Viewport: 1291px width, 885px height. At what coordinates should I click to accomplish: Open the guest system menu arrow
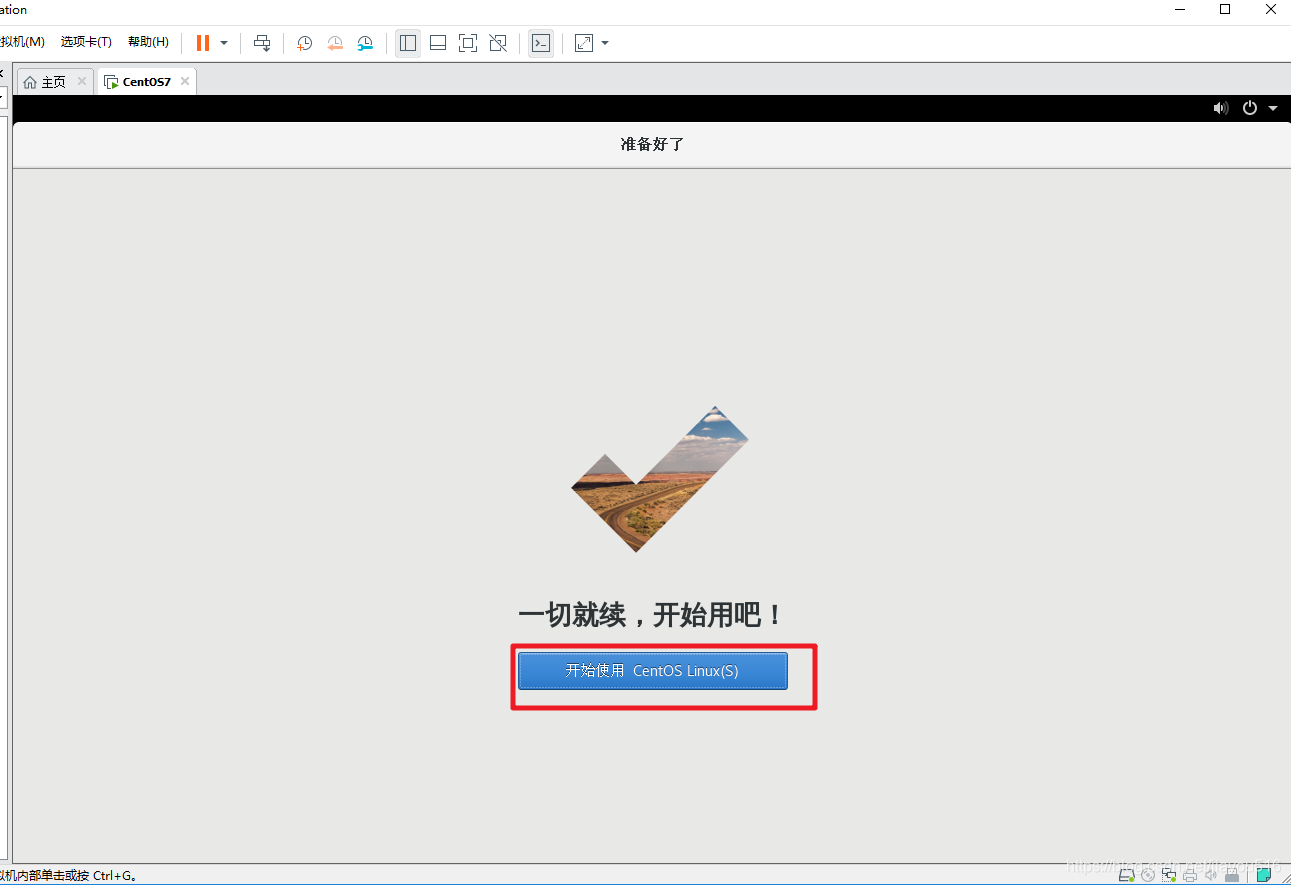1273,108
